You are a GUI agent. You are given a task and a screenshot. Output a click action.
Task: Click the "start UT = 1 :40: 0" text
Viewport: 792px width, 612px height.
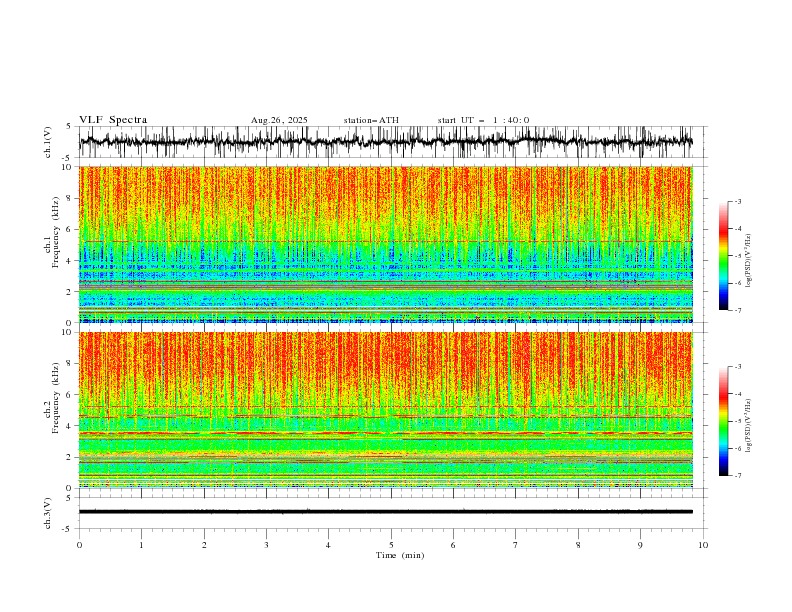pyautogui.click(x=483, y=120)
